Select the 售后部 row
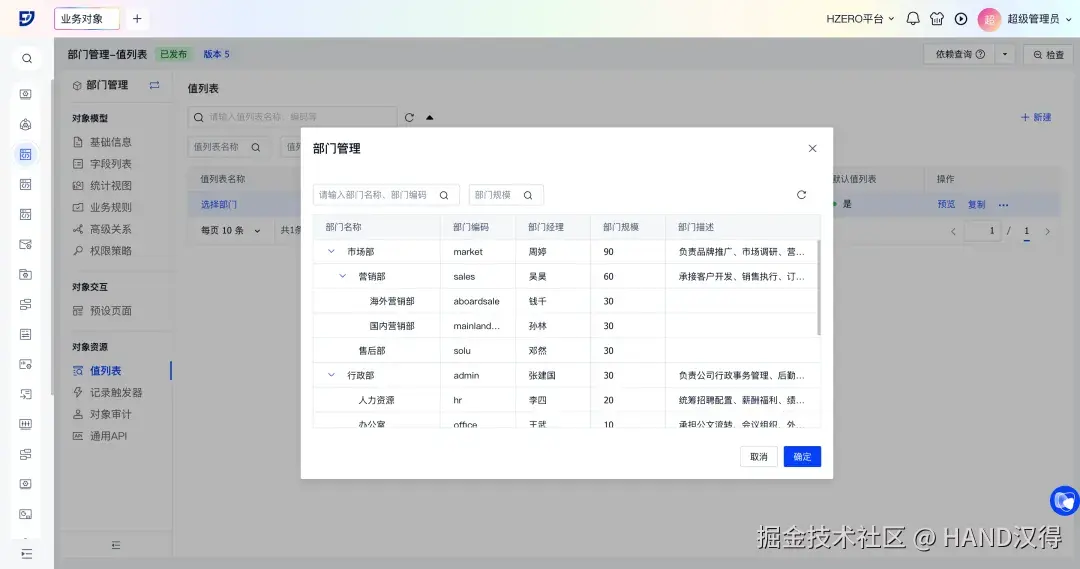The height and width of the screenshot is (569, 1080). coord(566,351)
